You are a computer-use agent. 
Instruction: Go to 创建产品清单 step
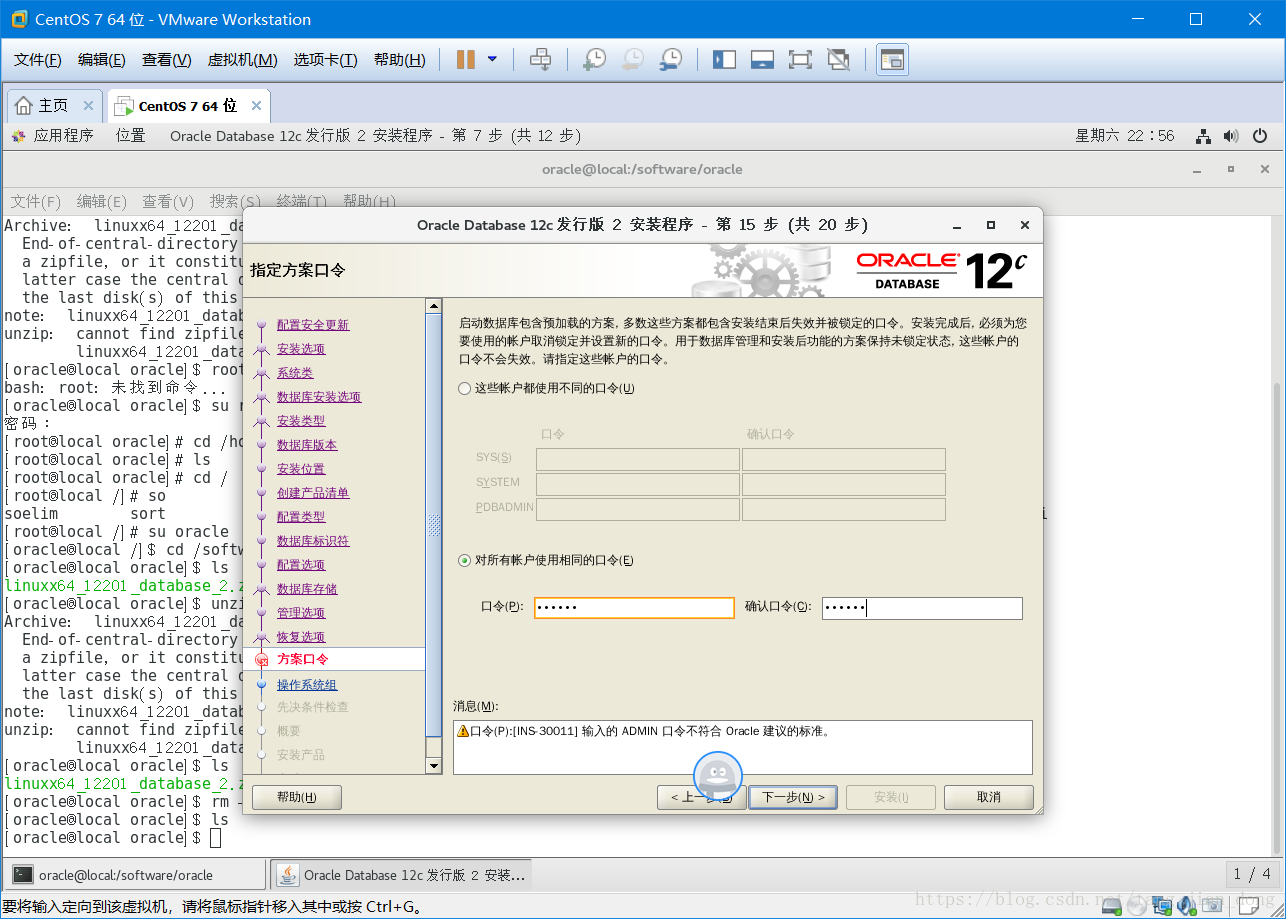coord(313,493)
